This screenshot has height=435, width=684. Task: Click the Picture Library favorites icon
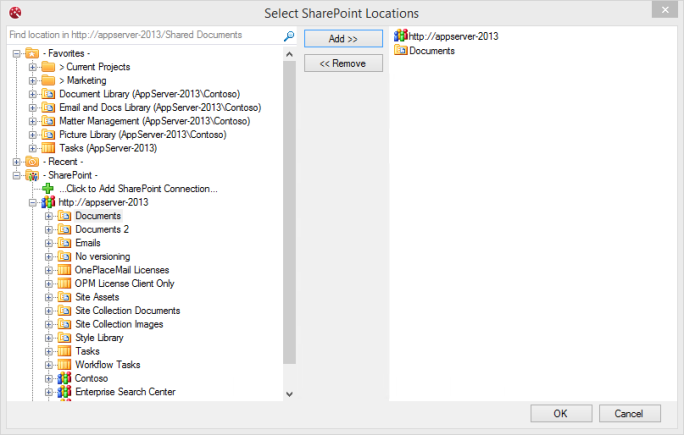(48, 134)
